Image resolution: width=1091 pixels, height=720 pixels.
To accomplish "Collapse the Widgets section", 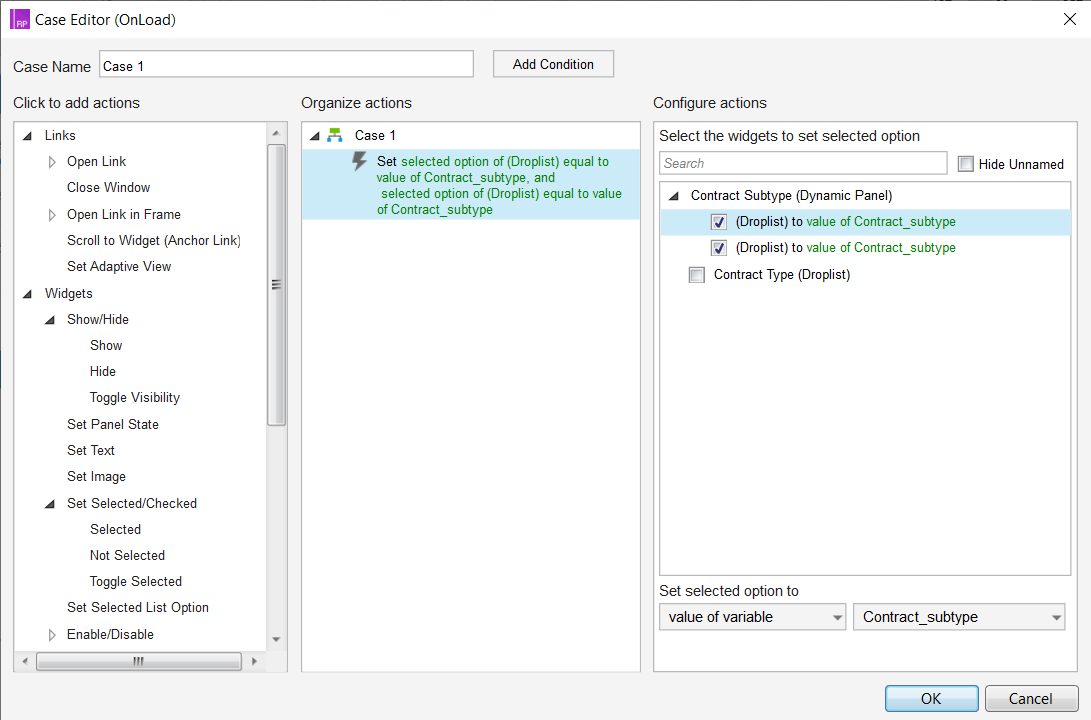I will tap(28, 294).
